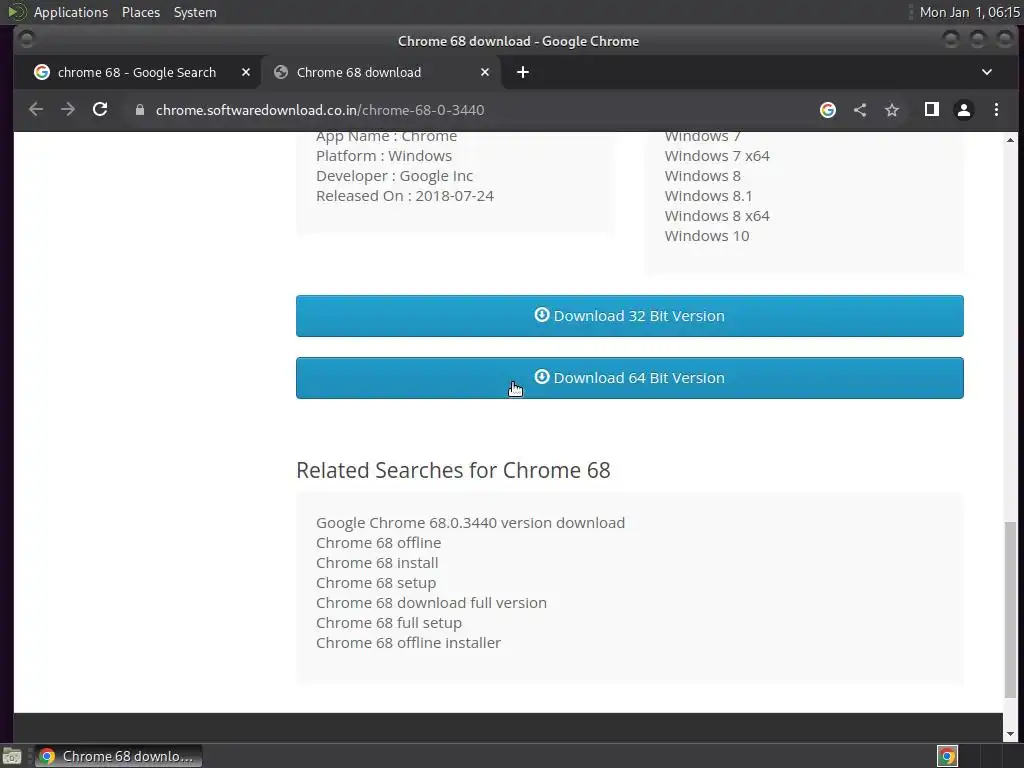Open the side panel
The height and width of the screenshot is (768, 1024).
pos(932,110)
